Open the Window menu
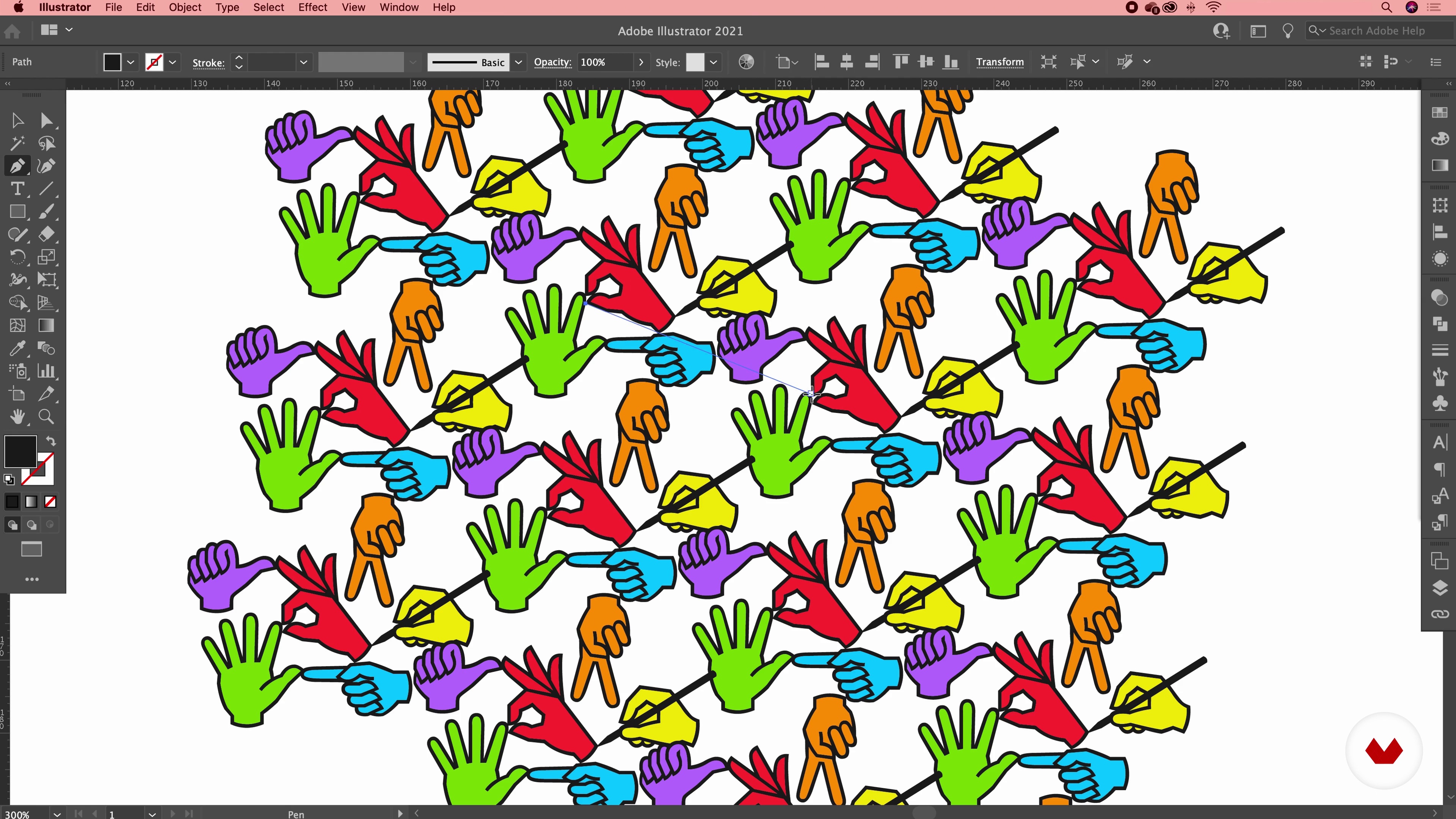The width and height of the screenshot is (1456, 819). (399, 7)
